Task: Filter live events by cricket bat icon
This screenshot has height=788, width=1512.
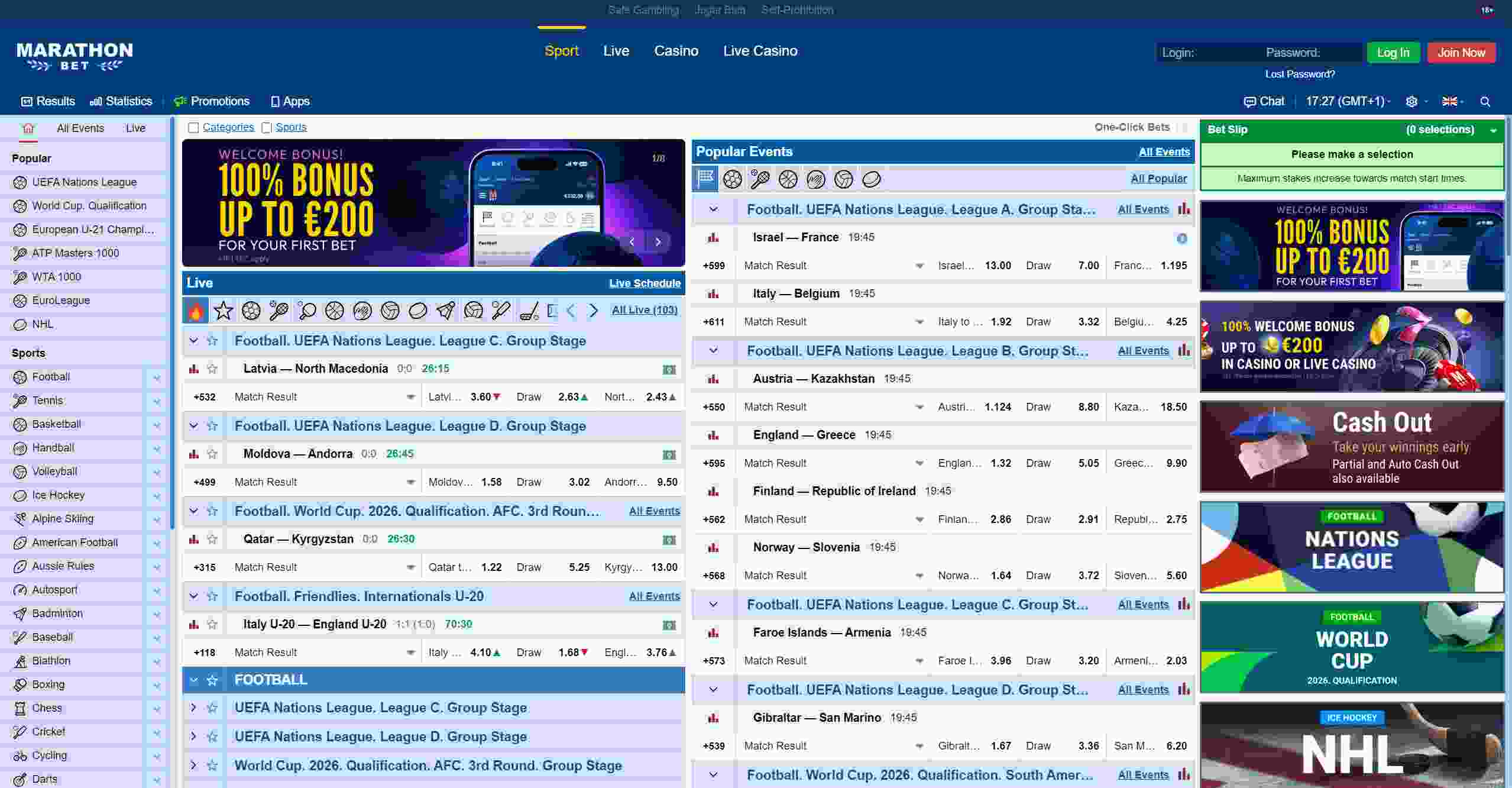Action: pyautogui.click(x=501, y=310)
